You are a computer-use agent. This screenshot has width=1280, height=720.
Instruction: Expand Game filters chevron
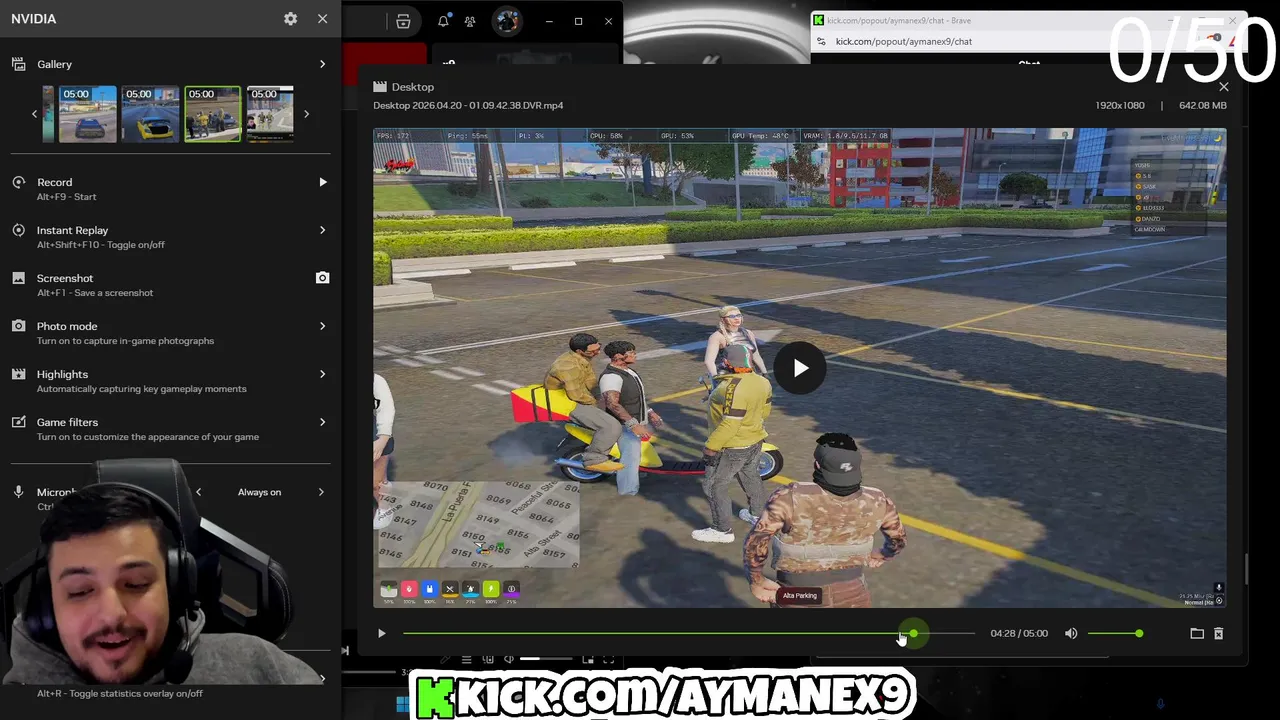click(322, 422)
